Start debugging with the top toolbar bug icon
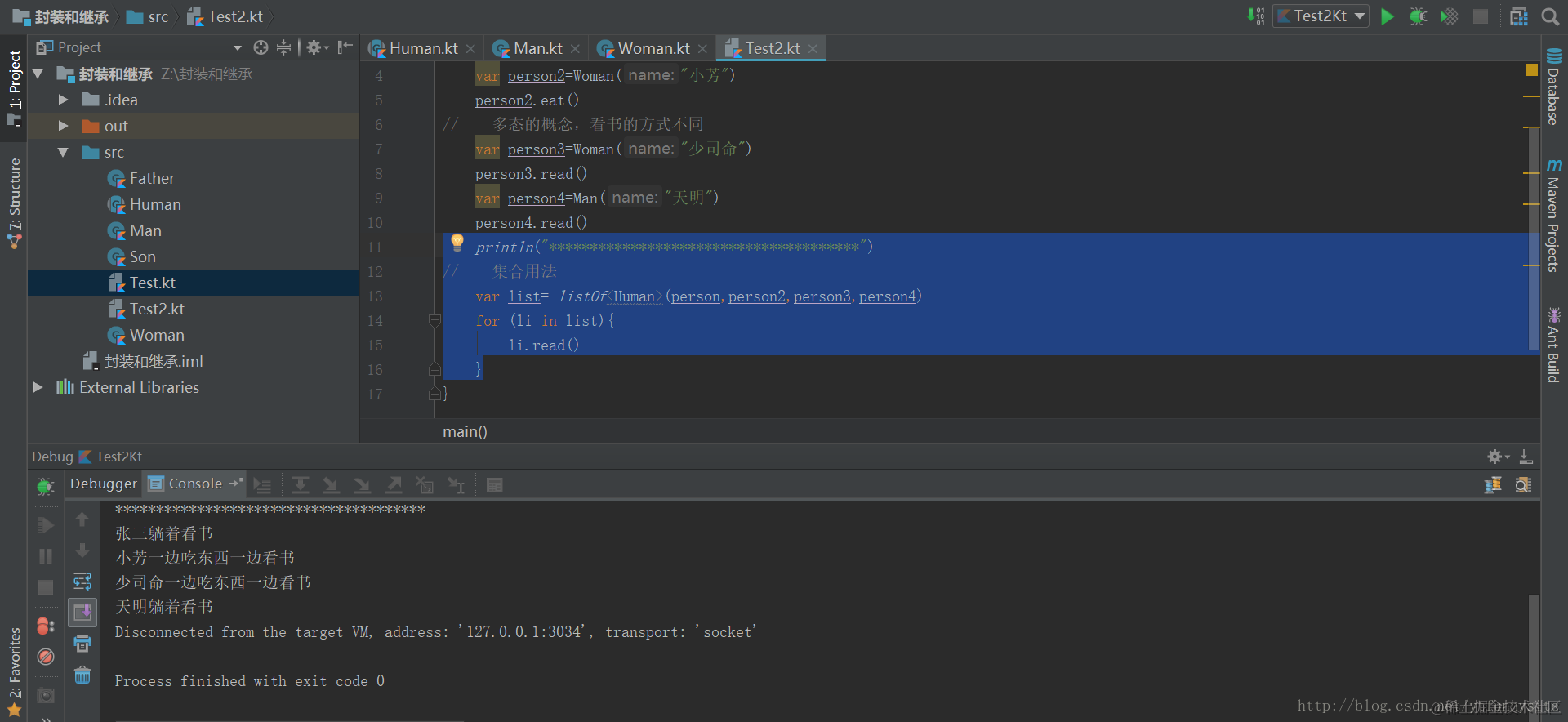This screenshot has height=722, width=1568. (x=1418, y=16)
